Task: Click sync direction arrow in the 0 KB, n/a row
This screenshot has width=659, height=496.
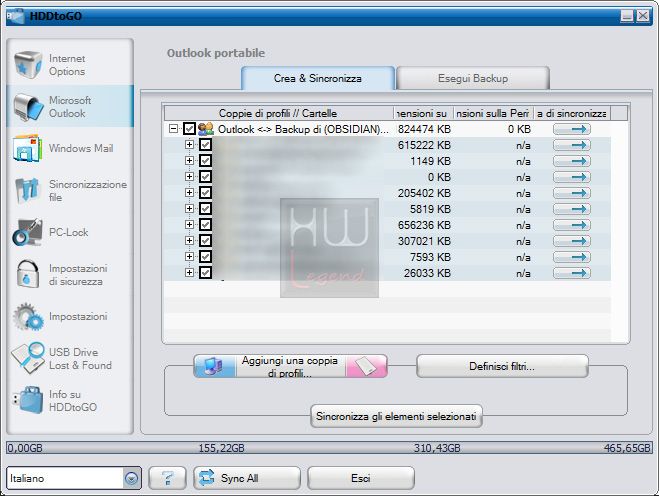Action: click(x=572, y=177)
